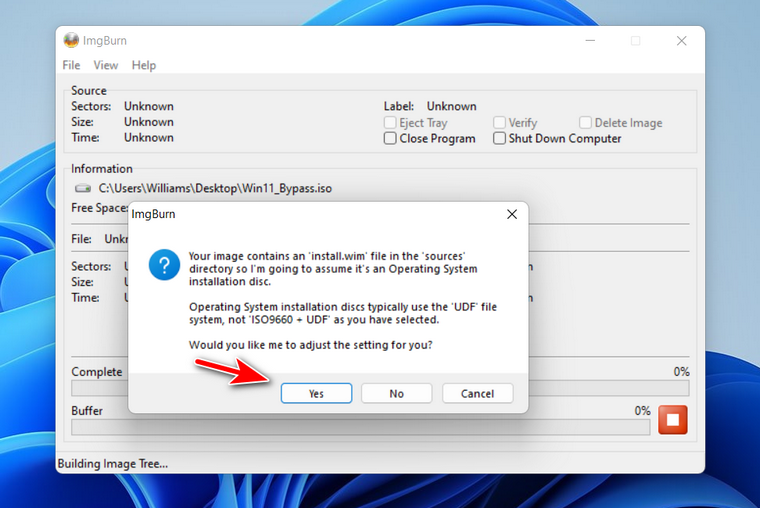Close the ImgBurn question dialog

pyautogui.click(x=512, y=214)
